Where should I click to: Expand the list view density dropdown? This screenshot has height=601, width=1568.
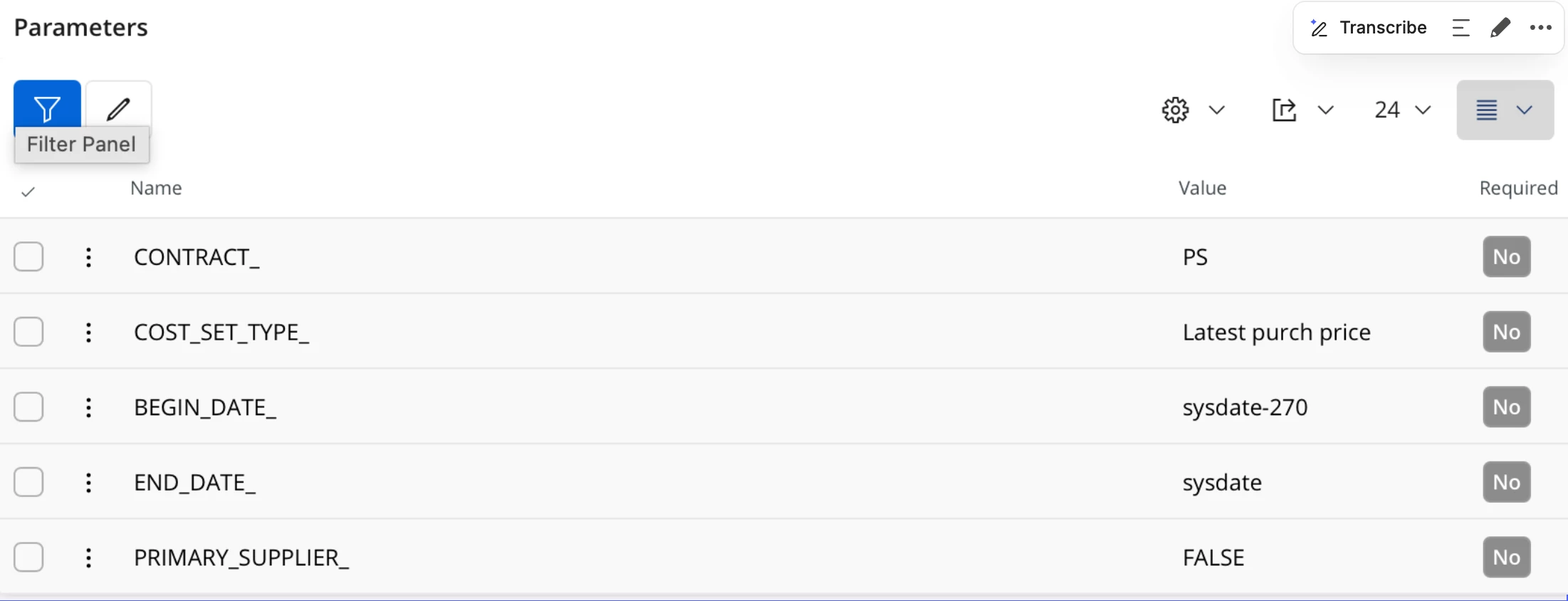[x=1524, y=110]
